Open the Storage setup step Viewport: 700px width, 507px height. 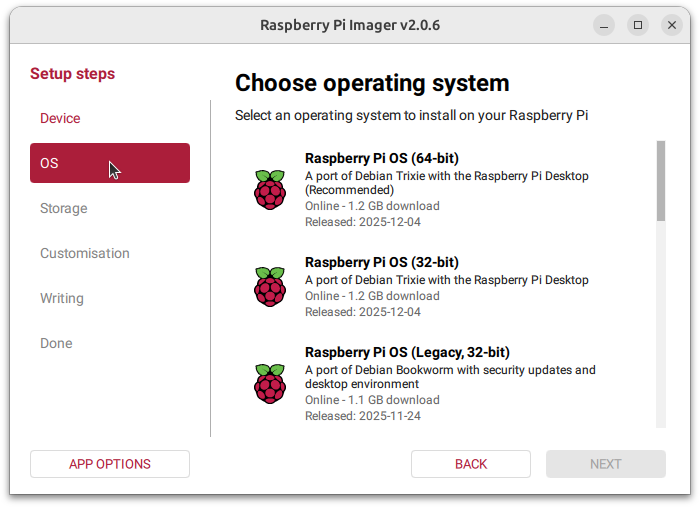coord(64,208)
